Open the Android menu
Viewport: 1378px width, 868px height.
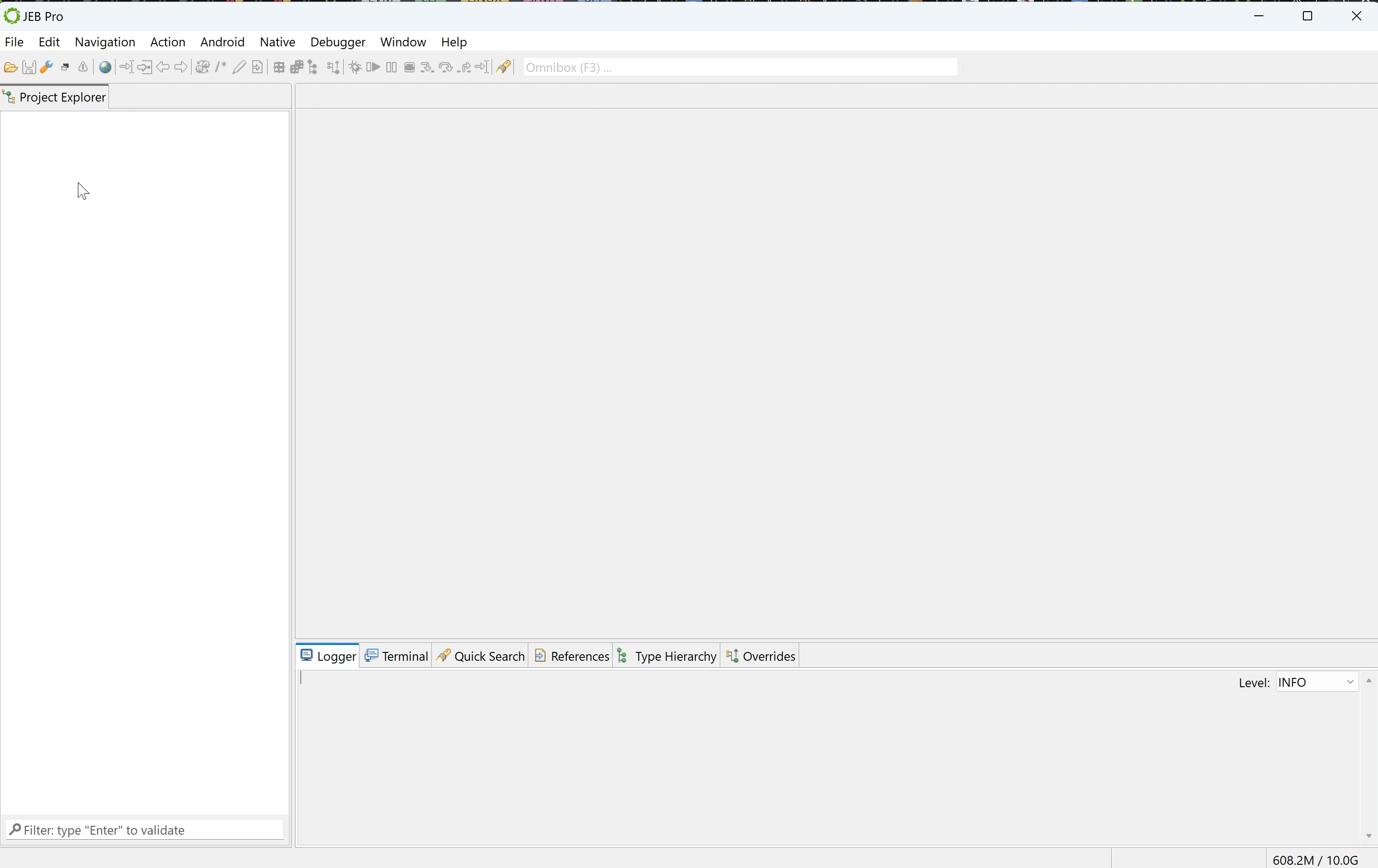pos(223,42)
